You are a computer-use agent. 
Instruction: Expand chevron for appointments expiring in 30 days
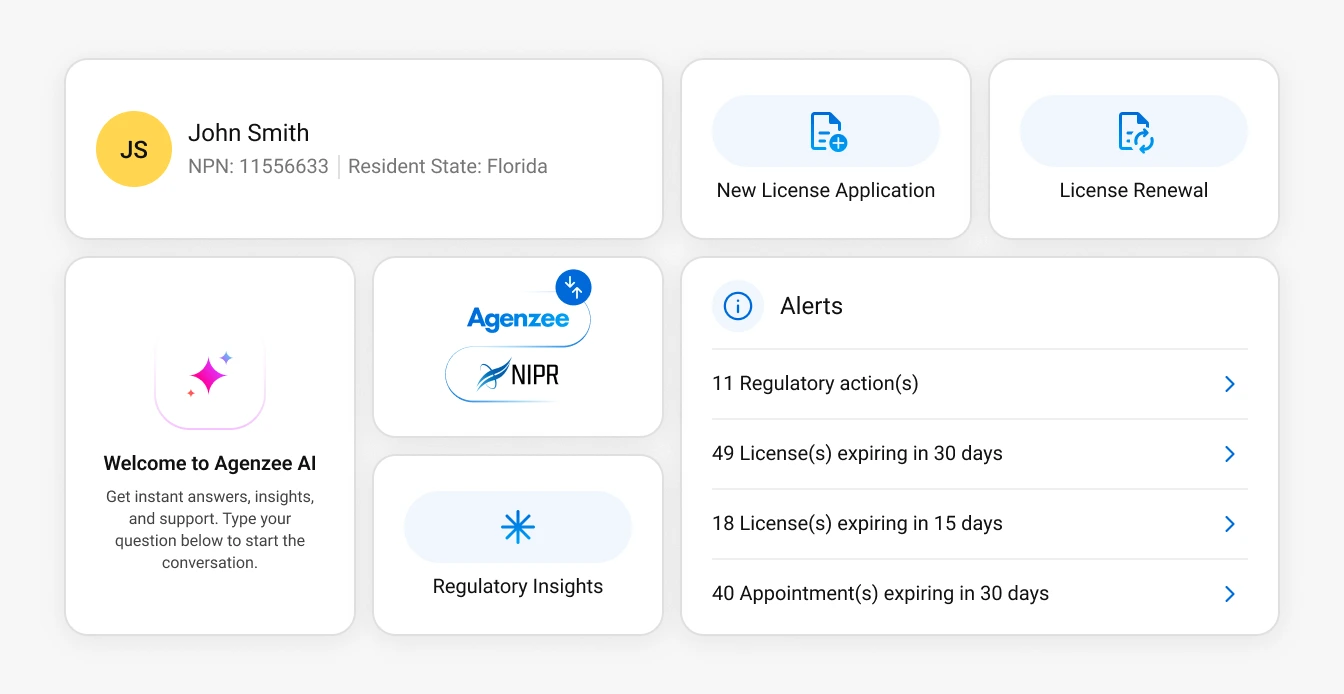[x=1230, y=594]
